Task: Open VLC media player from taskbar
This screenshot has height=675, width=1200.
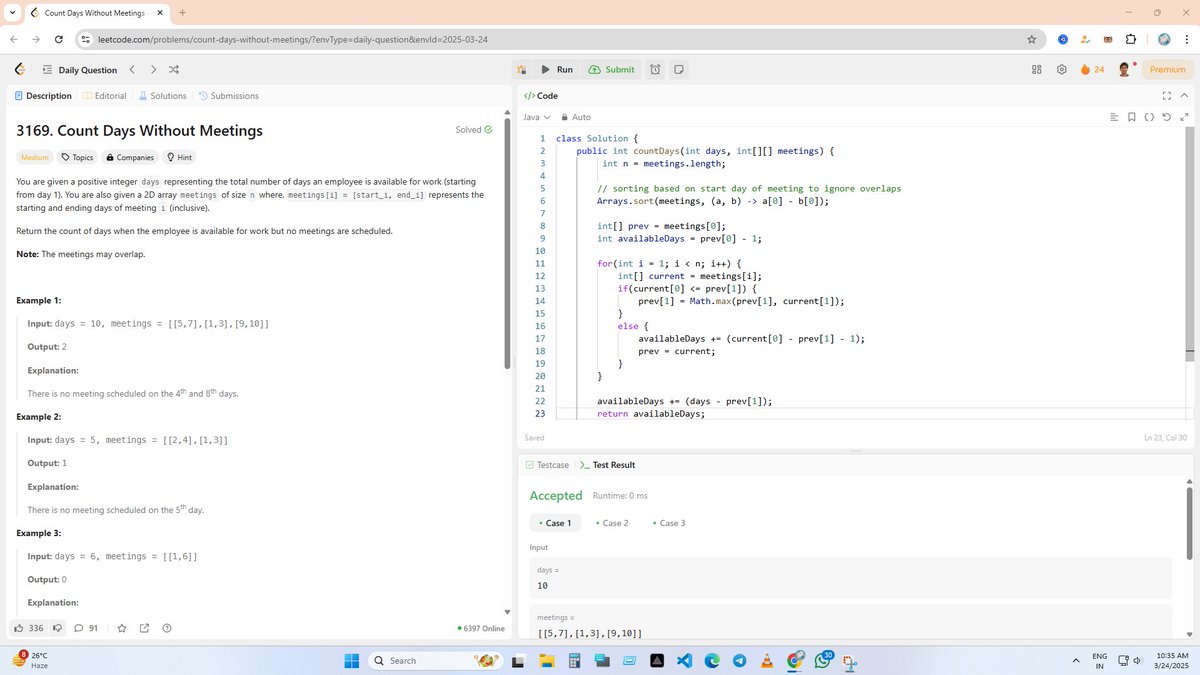Action: pyautogui.click(x=767, y=661)
